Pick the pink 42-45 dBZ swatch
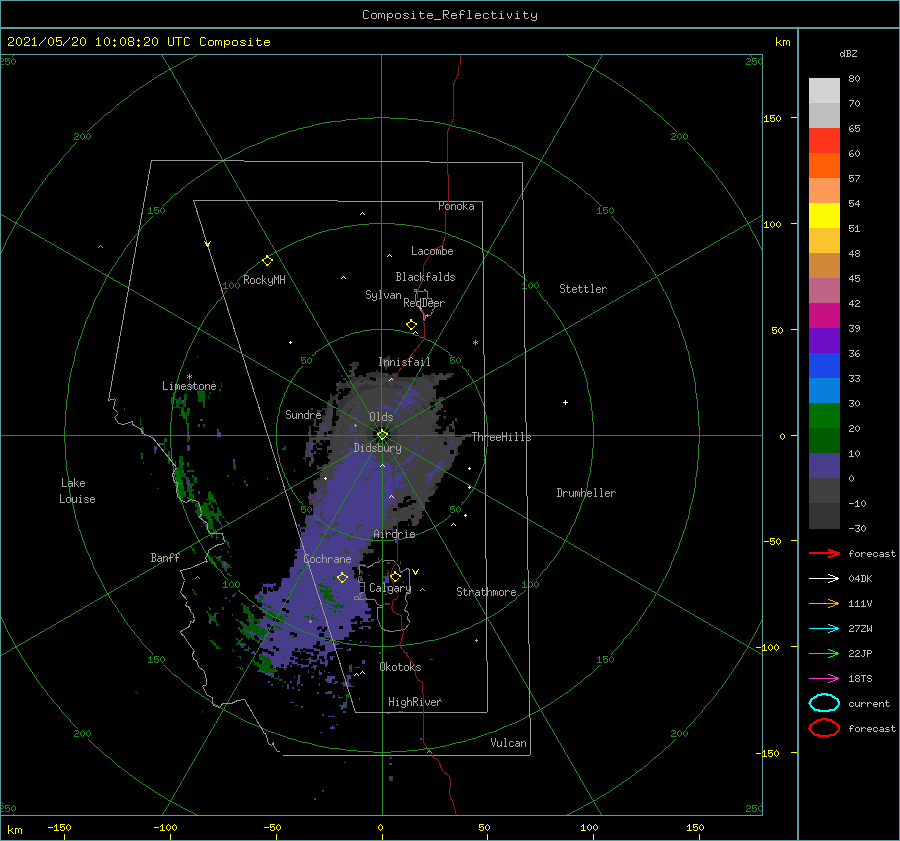This screenshot has width=900, height=841. (x=824, y=290)
